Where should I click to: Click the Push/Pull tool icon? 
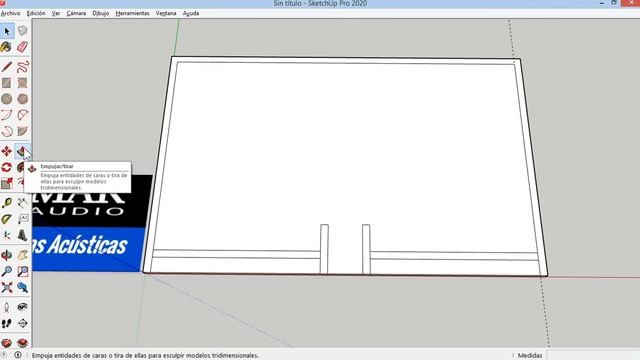pos(22,151)
